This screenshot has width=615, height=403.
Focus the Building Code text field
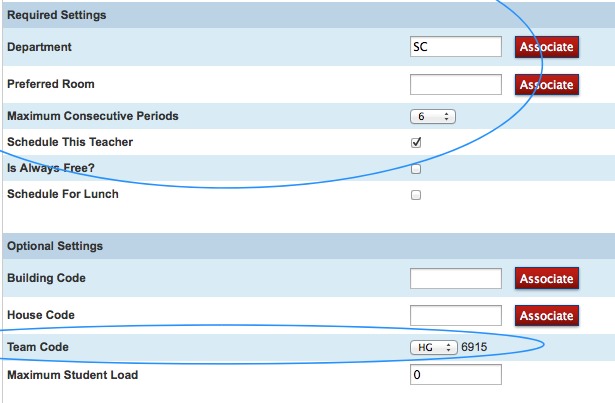455,278
